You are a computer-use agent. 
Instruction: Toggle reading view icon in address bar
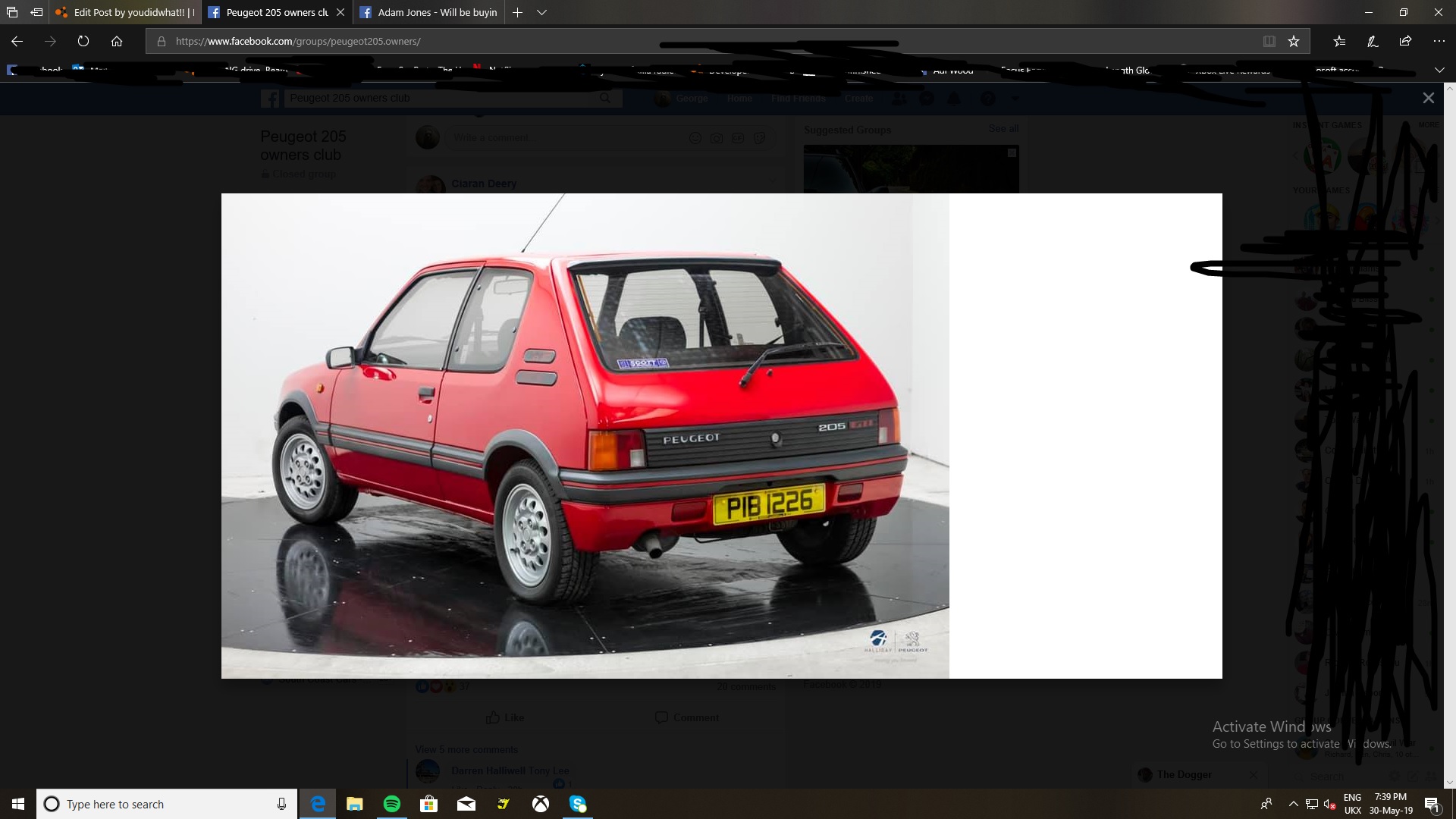point(1269,42)
